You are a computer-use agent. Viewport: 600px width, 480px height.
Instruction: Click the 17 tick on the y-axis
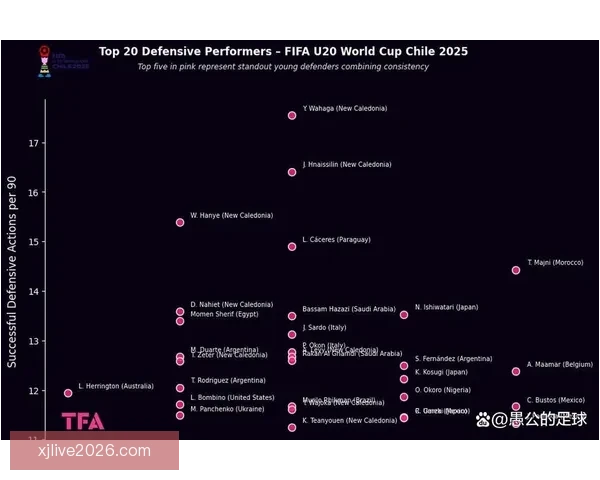click(x=32, y=144)
